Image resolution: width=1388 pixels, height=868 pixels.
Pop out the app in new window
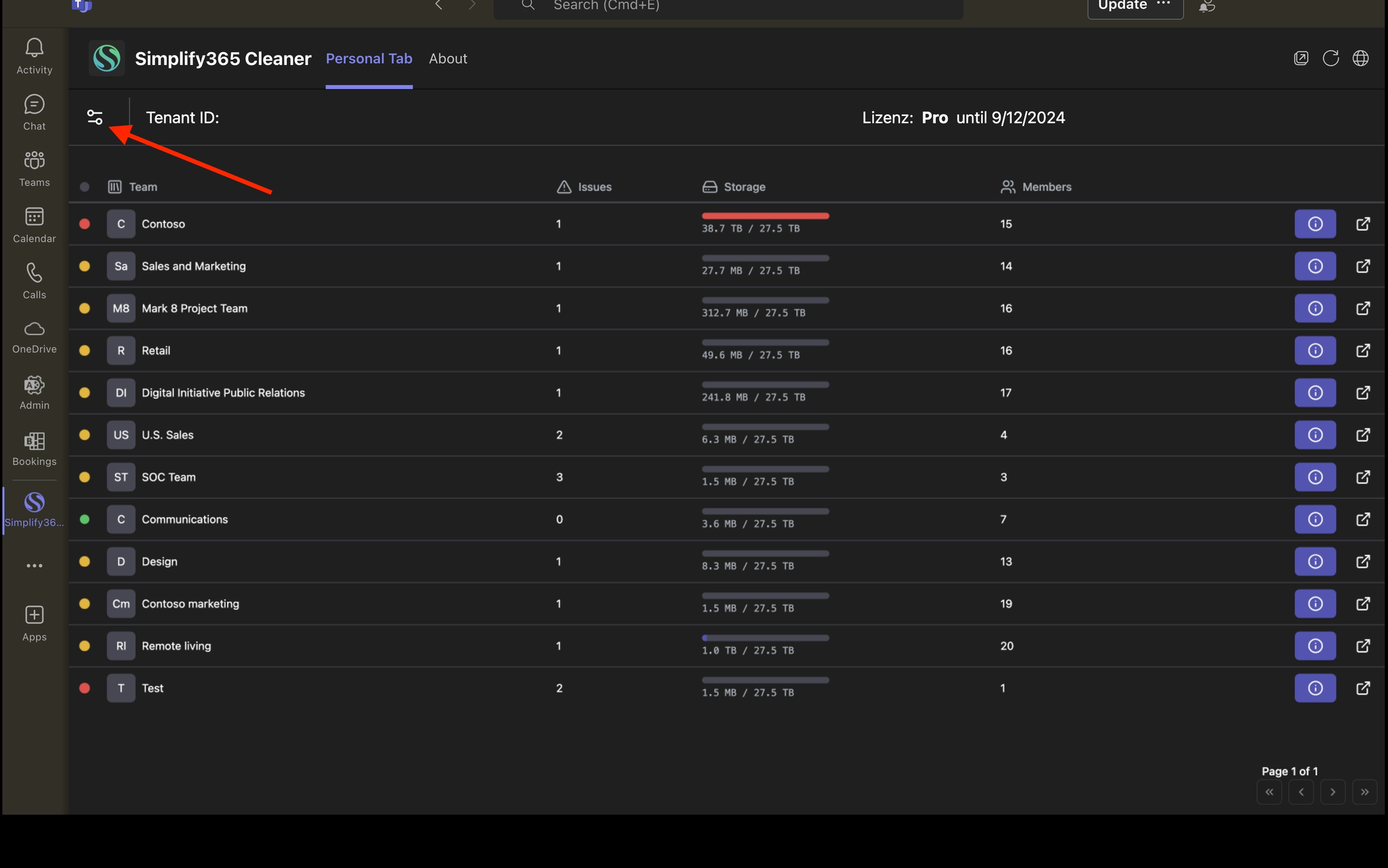(1301, 58)
